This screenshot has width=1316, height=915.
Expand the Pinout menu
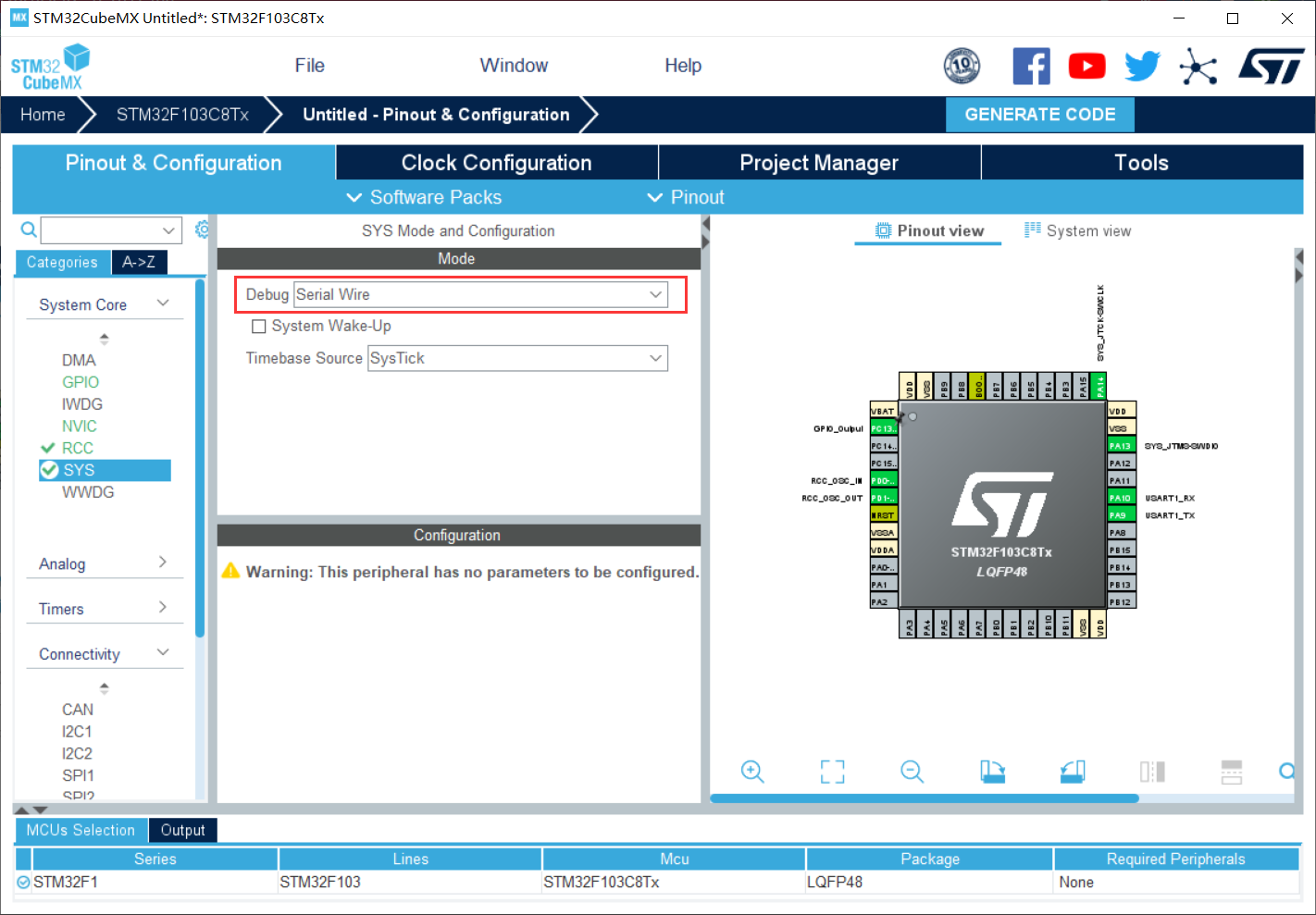click(686, 197)
